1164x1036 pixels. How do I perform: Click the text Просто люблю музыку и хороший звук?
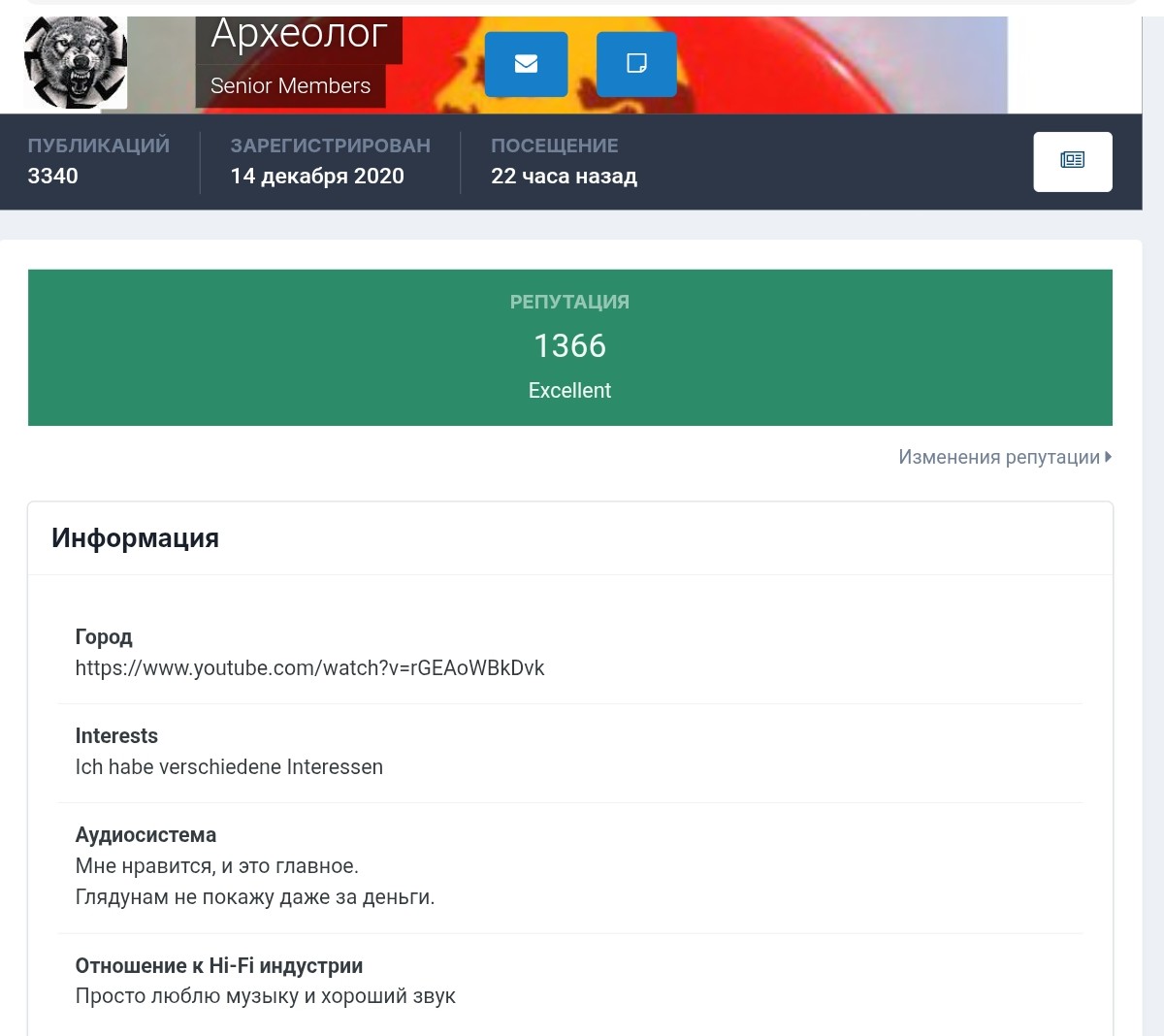265,996
